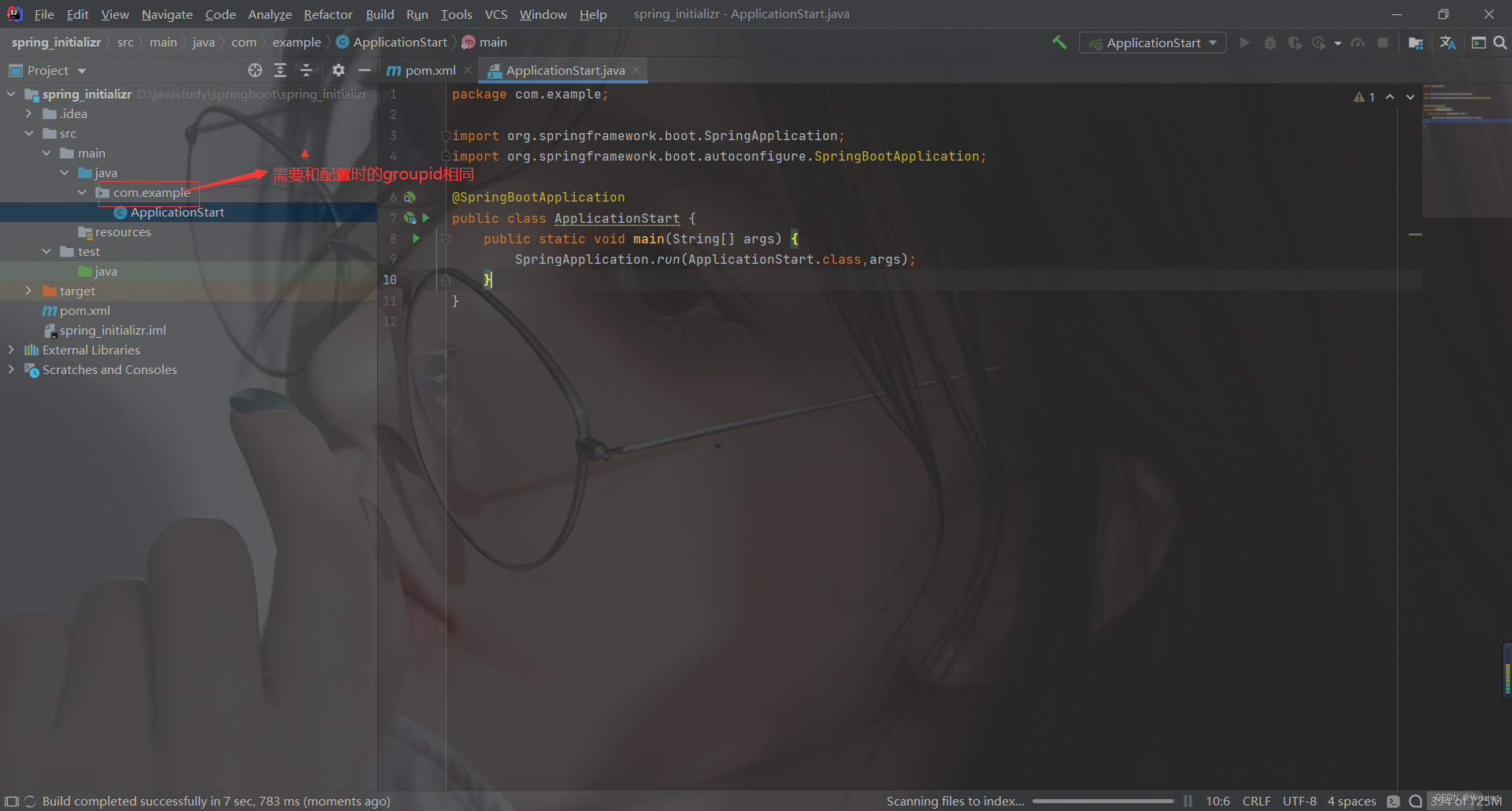Pause the indexing progress task
The height and width of the screenshot is (811, 1512).
(1188, 801)
